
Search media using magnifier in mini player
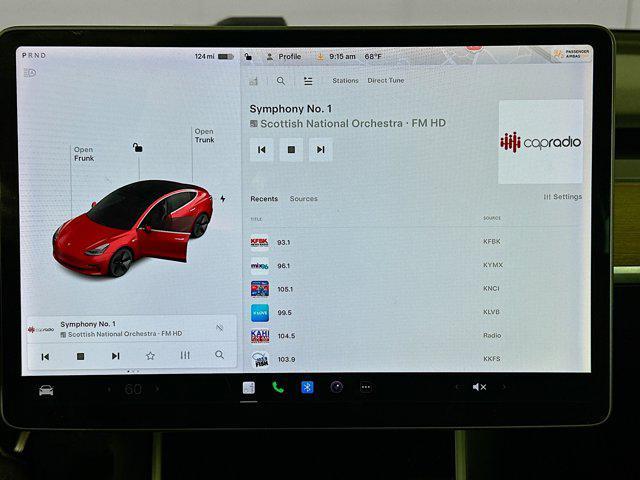coord(219,355)
